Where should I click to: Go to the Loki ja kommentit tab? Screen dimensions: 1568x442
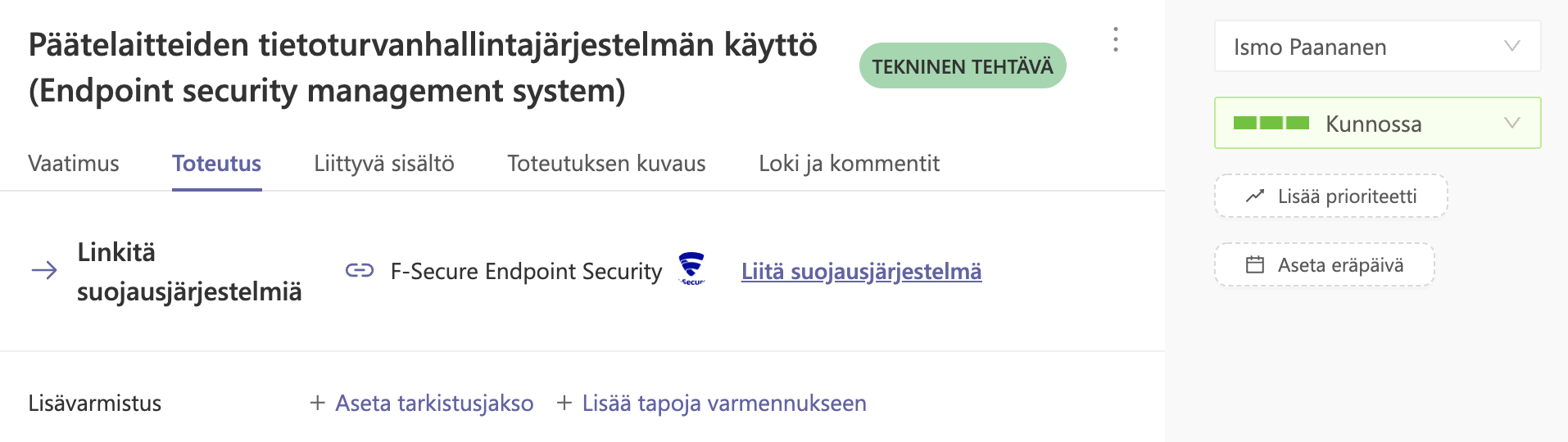click(849, 164)
